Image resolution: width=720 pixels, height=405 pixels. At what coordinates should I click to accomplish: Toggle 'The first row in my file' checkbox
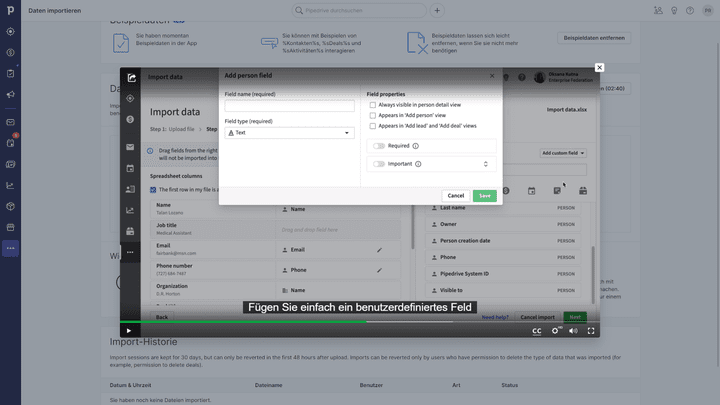point(153,190)
